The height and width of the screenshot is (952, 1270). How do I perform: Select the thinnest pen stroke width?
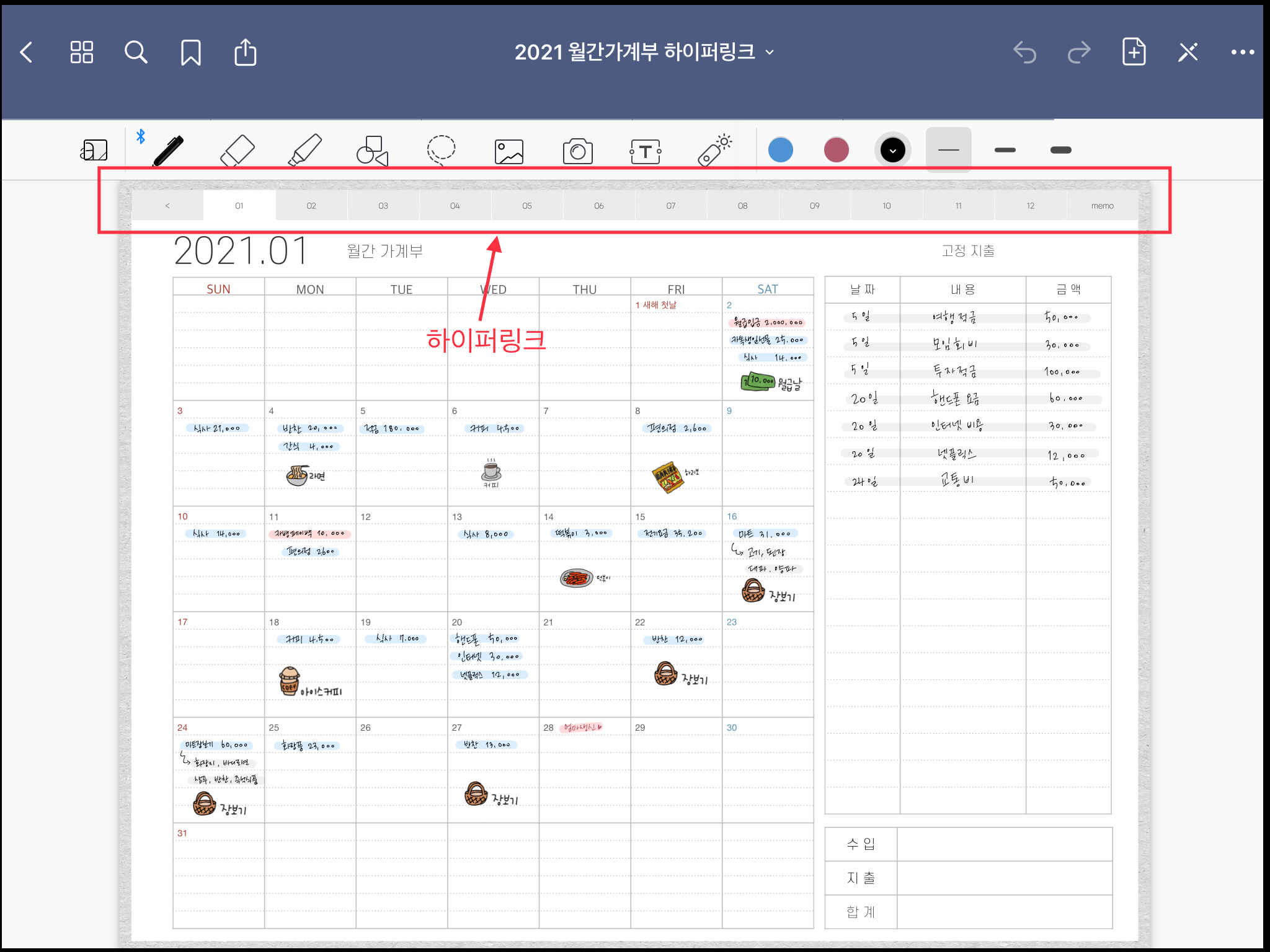[x=948, y=150]
